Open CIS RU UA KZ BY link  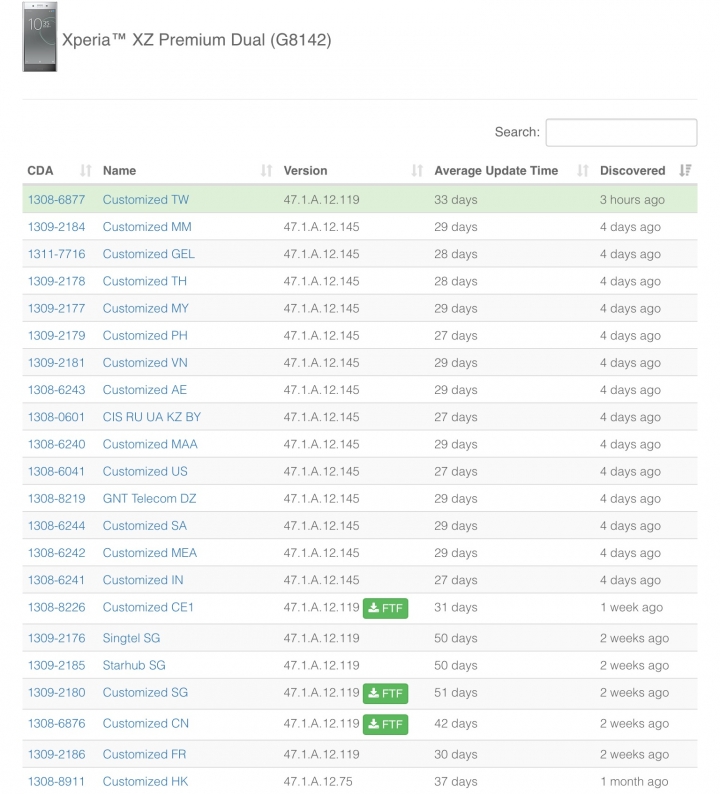(x=152, y=417)
